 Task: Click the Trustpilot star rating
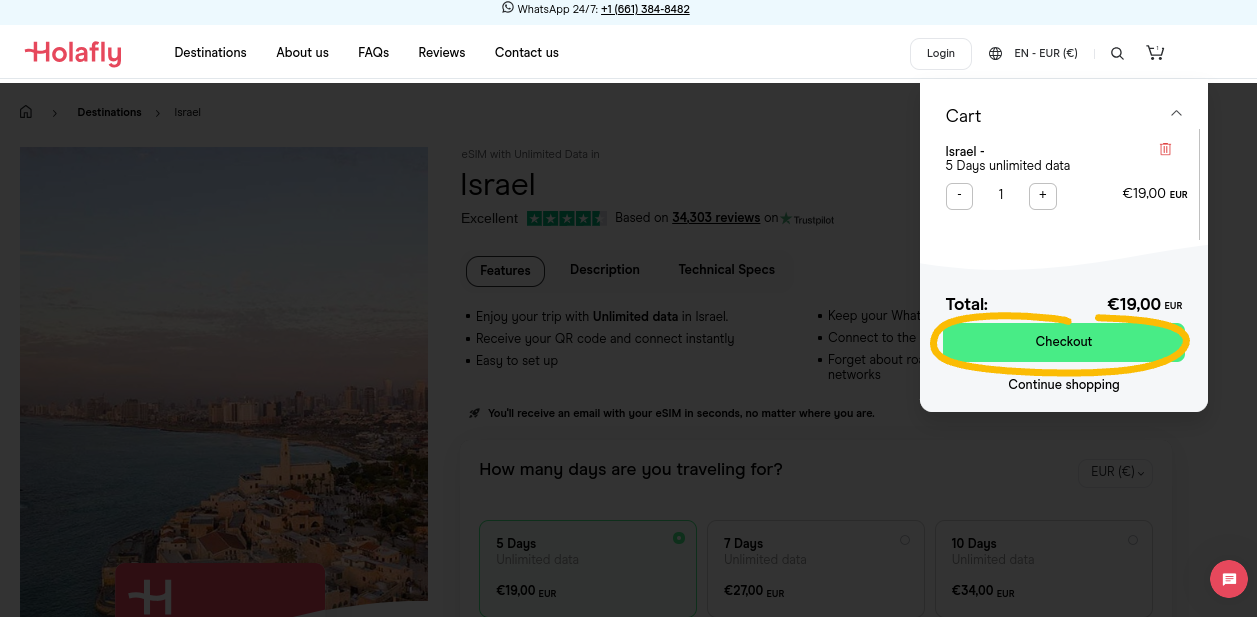click(566, 218)
